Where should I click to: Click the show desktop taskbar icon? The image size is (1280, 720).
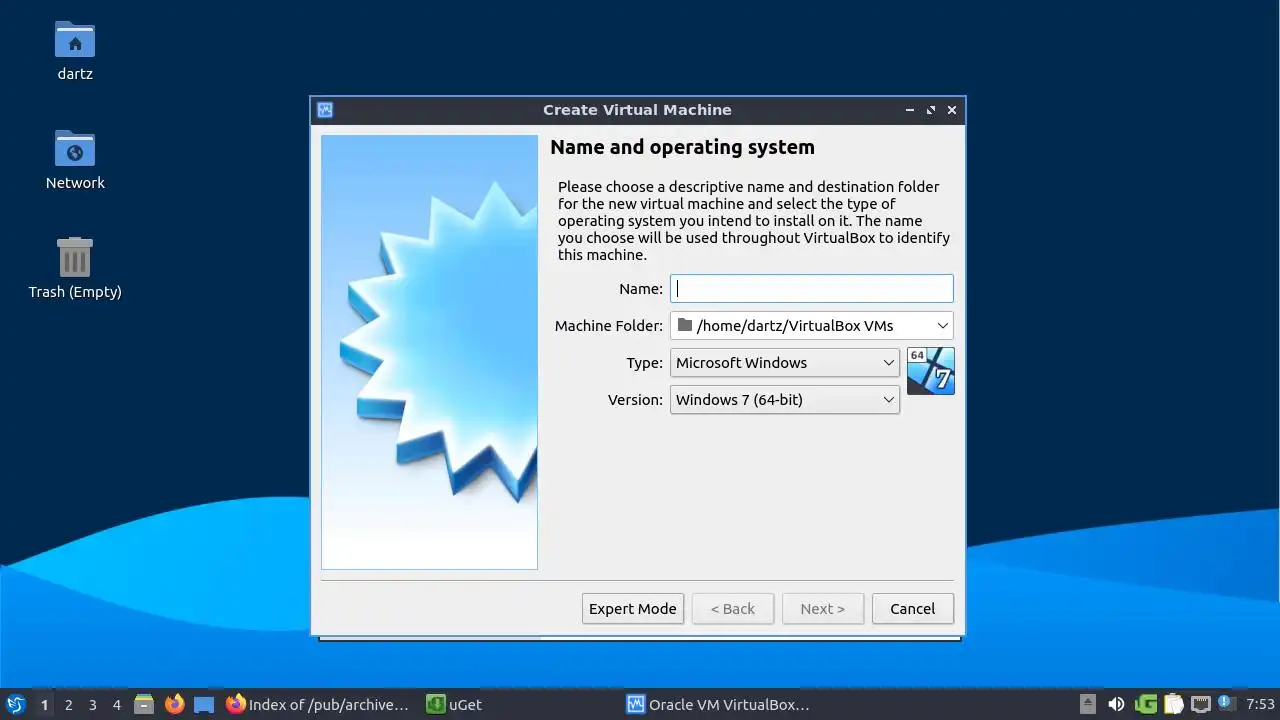click(204, 704)
